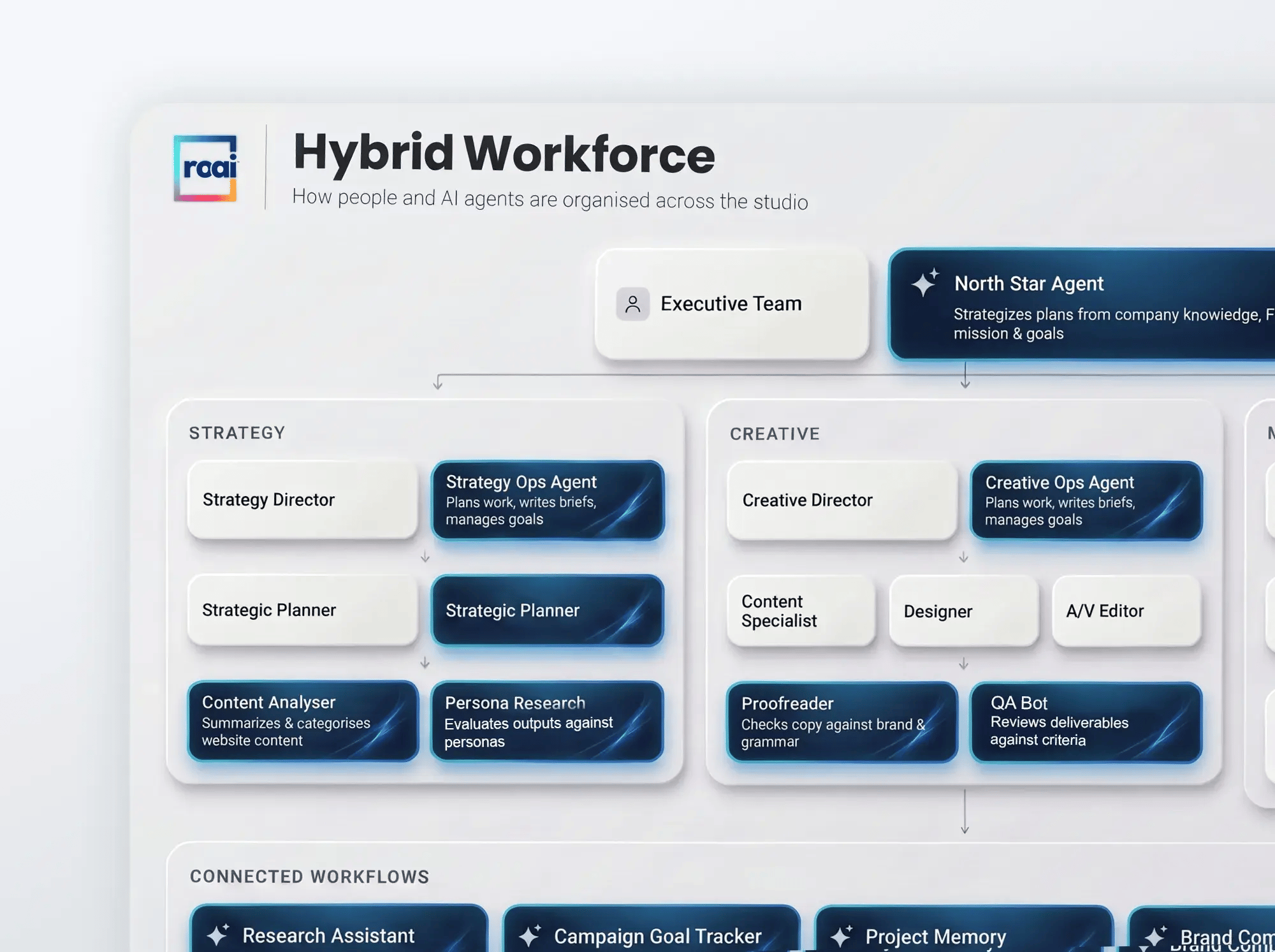Click the Executive Team person icon
Image resolution: width=1275 pixels, height=952 pixels.
pyautogui.click(x=632, y=304)
